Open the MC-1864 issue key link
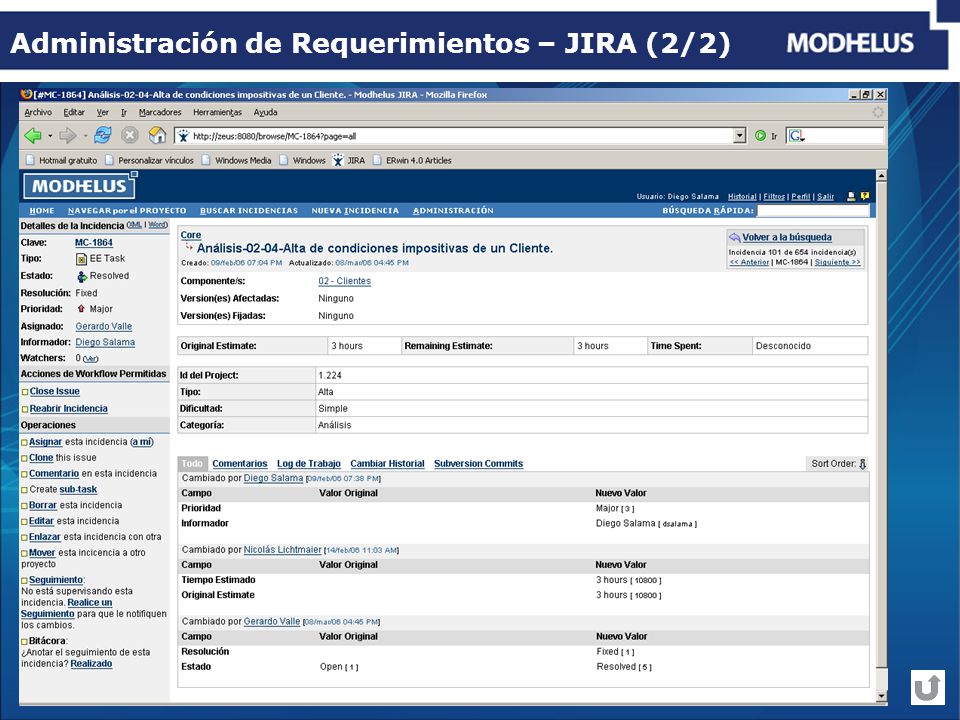The width and height of the screenshot is (960, 720). [x=94, y=243]
